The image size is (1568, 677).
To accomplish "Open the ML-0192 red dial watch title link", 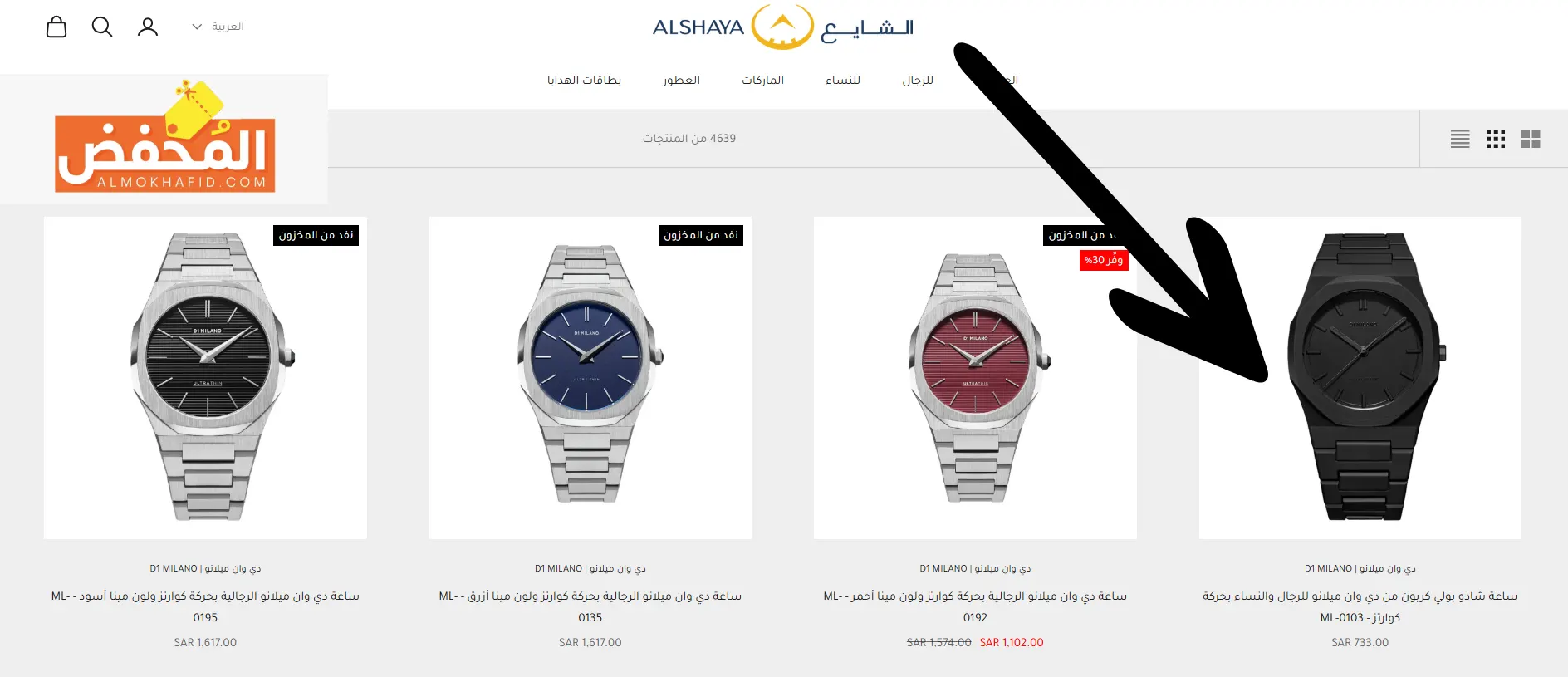I will pos(975,606).
